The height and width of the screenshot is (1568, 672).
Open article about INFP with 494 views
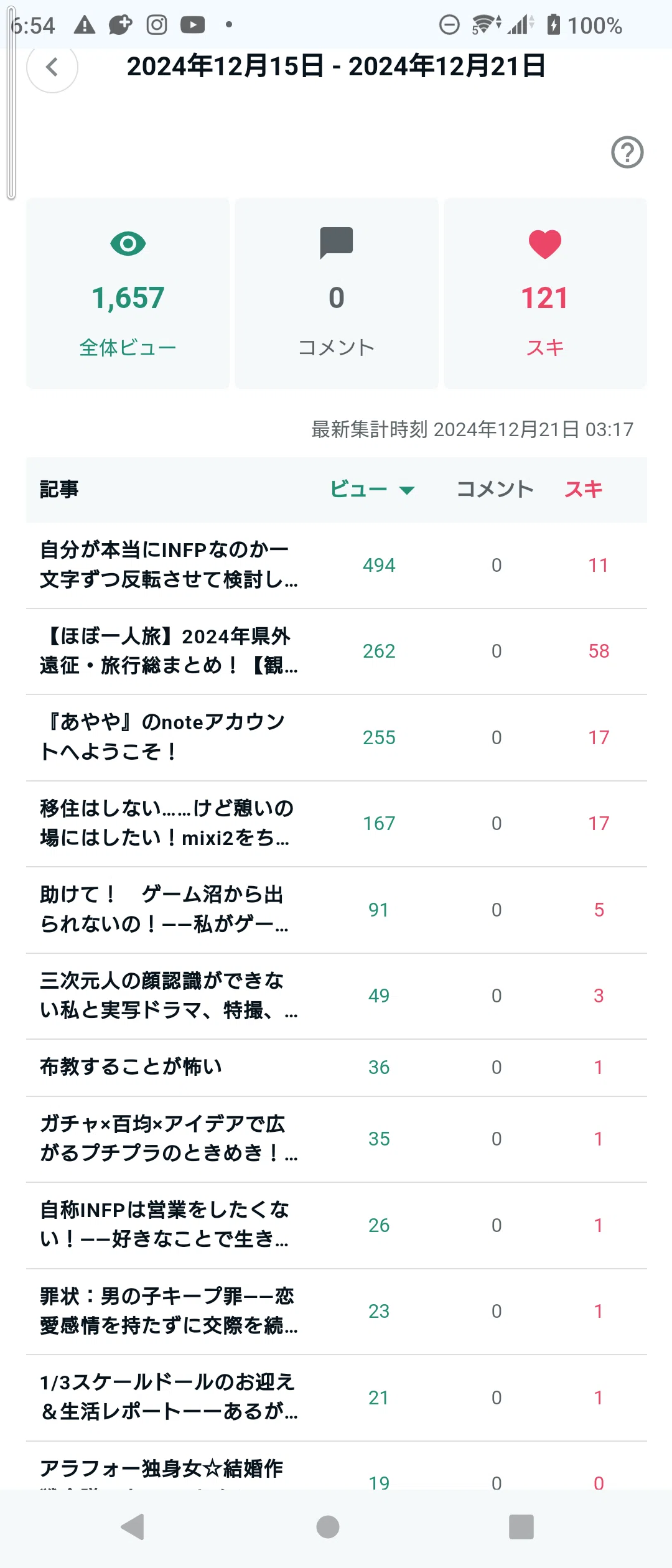(x=337, y=565)
